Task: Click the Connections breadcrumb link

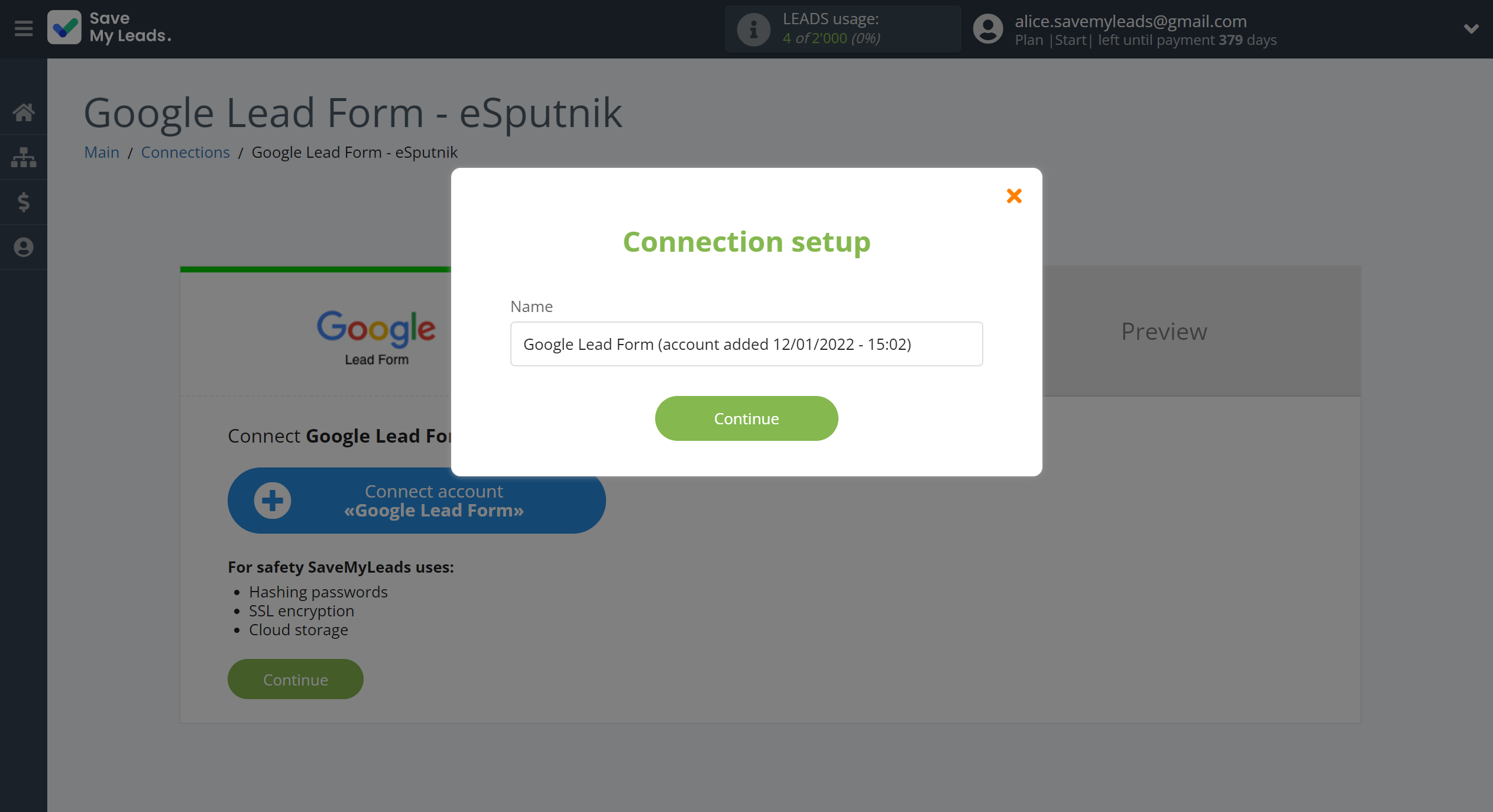Action: tap(185, 152)
